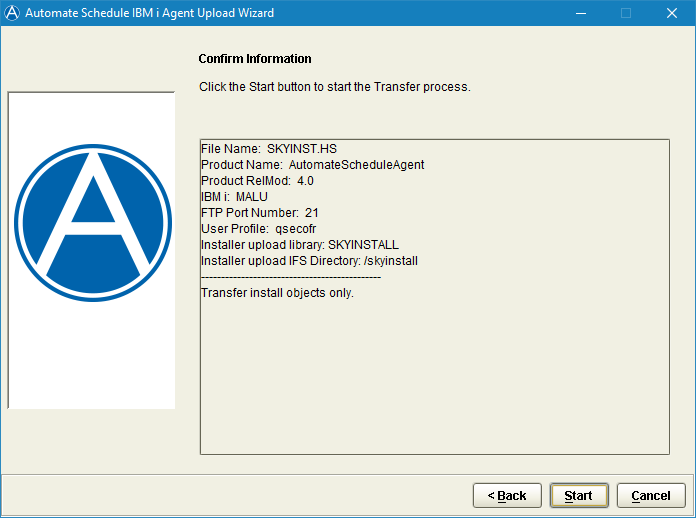Click the 'Click the Start button' instruction text
The image size is (696, 518).
(335, 87)
